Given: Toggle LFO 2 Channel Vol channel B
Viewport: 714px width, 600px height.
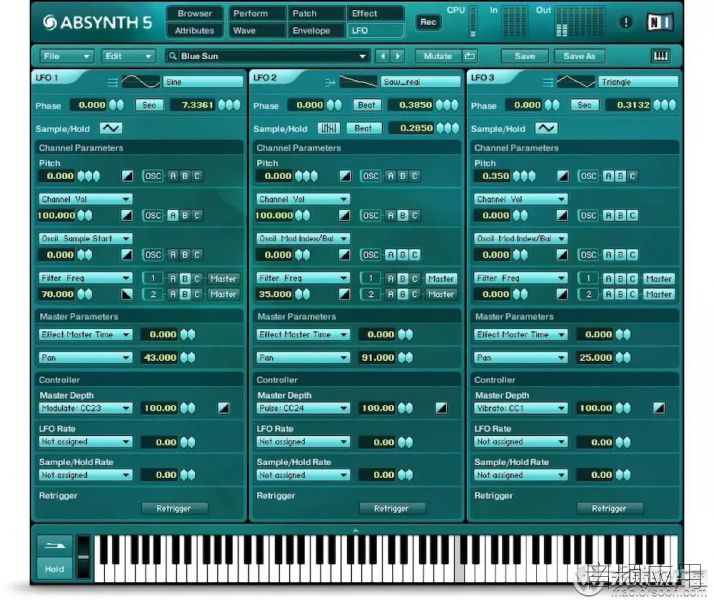Looking at the screenshot, I should (403, 215).
